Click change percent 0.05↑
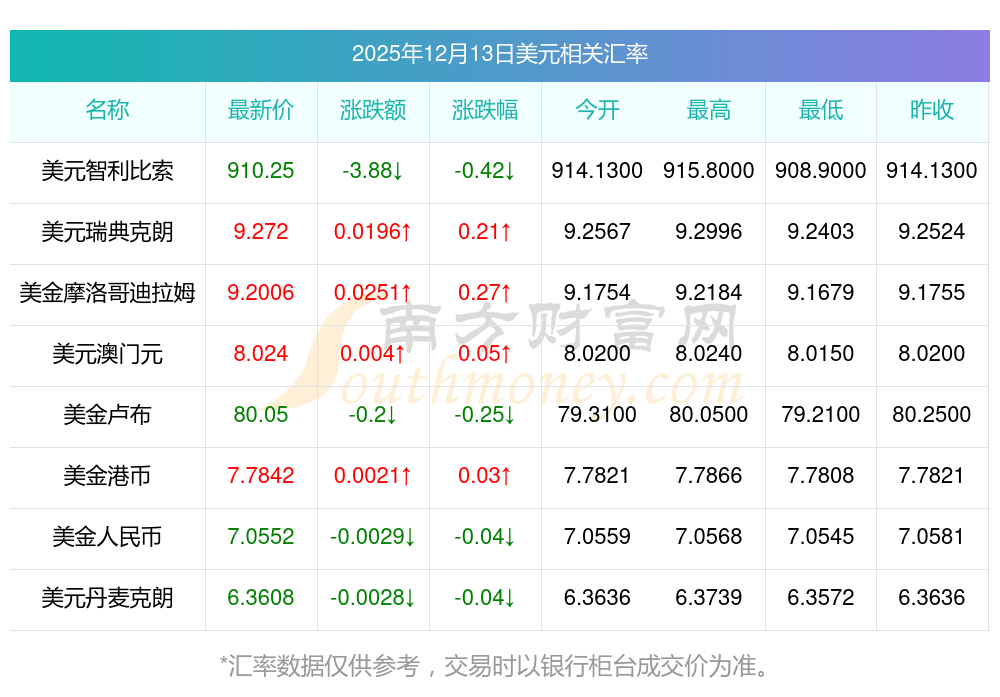Image resolution: width=1000 pixels, height=697 pixels. pyautogui.click(x=485, y=353)
